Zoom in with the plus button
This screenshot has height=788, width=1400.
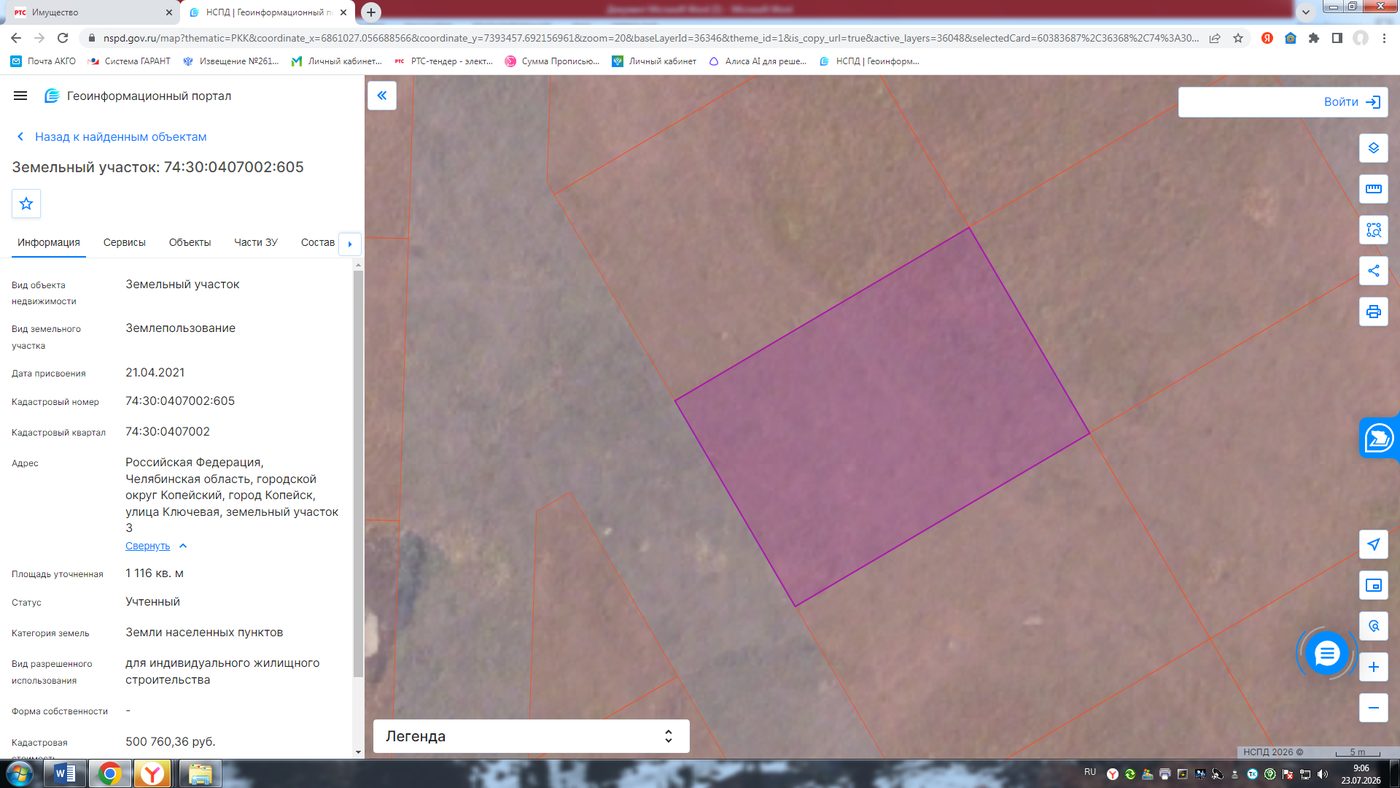click(1373, 667)
